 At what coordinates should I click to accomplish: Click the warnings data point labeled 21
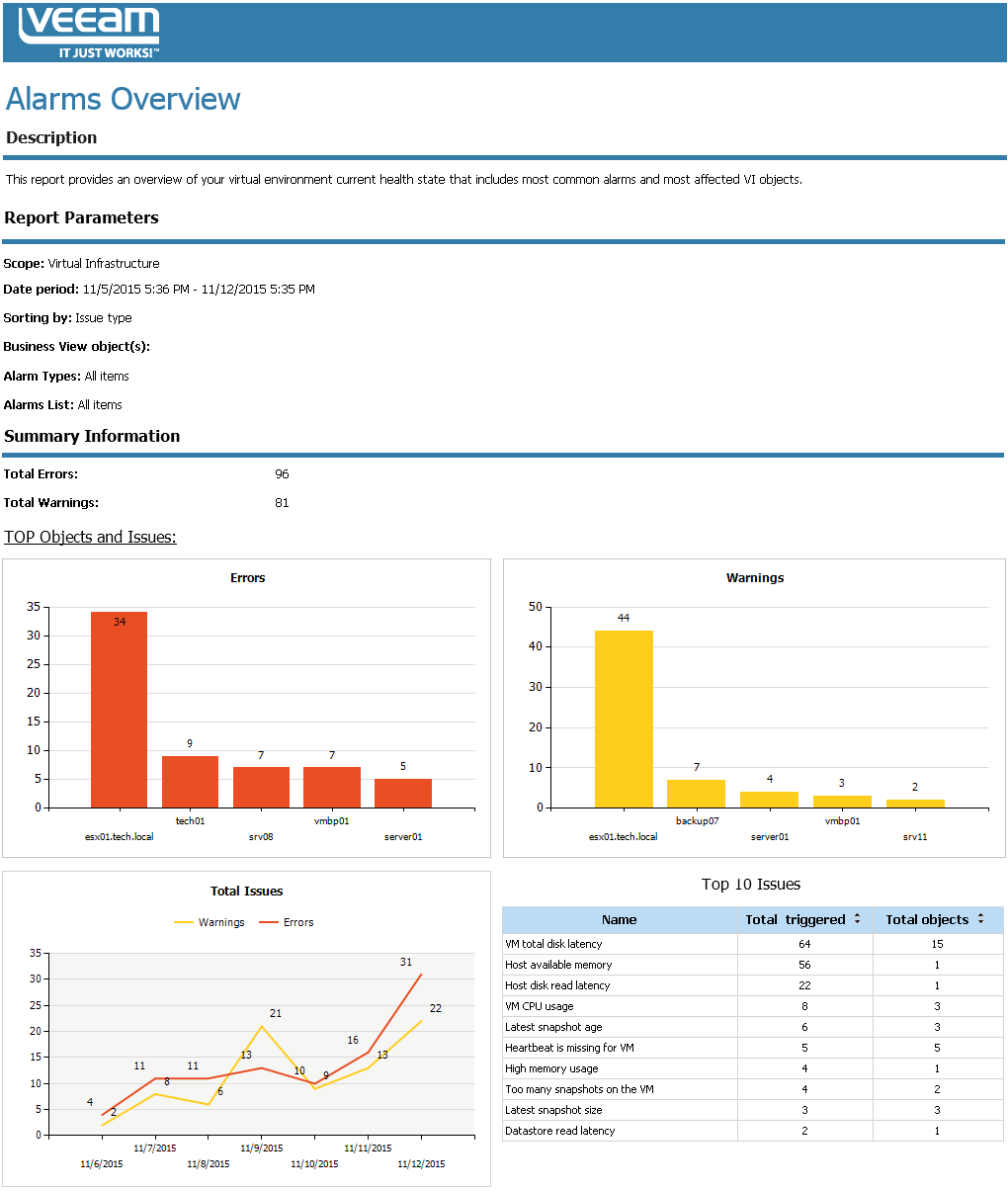[262, 1026]
